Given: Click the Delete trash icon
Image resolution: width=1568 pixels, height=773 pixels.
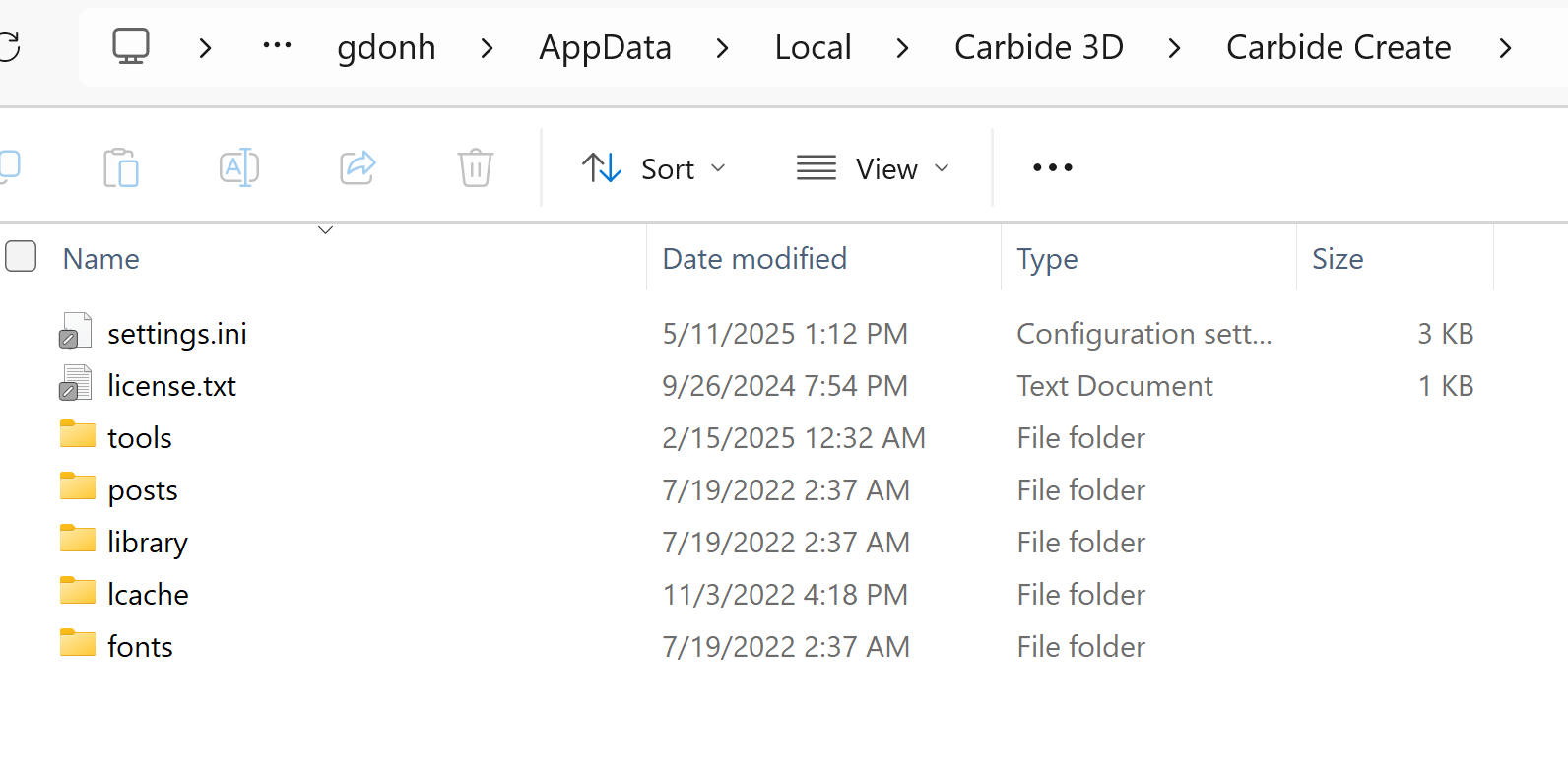Looking at the screenshot, I should pyautogui.click(x=476, y=167).
